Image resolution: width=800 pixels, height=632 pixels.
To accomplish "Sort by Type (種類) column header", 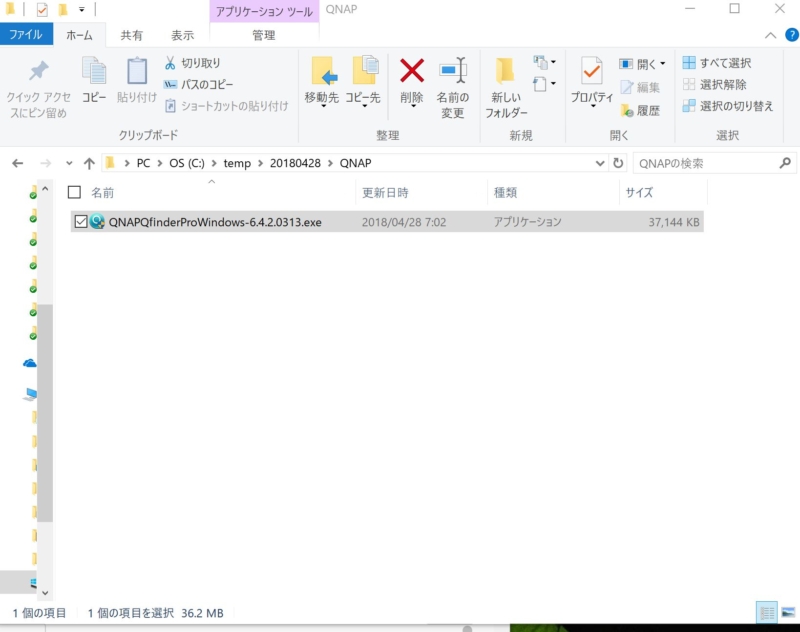I will 505,193.
